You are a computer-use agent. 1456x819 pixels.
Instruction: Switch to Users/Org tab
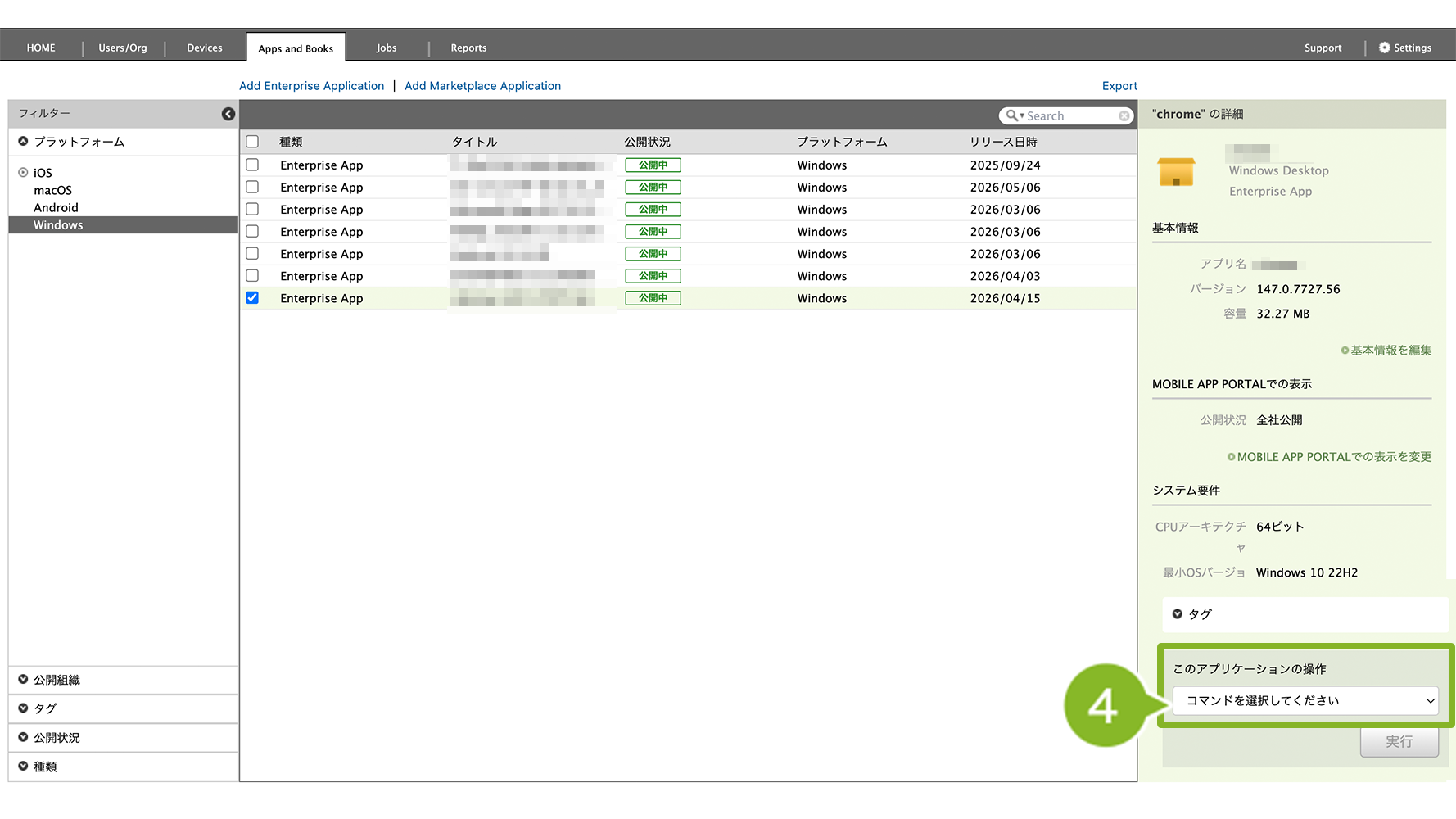(x=123, y=48)
